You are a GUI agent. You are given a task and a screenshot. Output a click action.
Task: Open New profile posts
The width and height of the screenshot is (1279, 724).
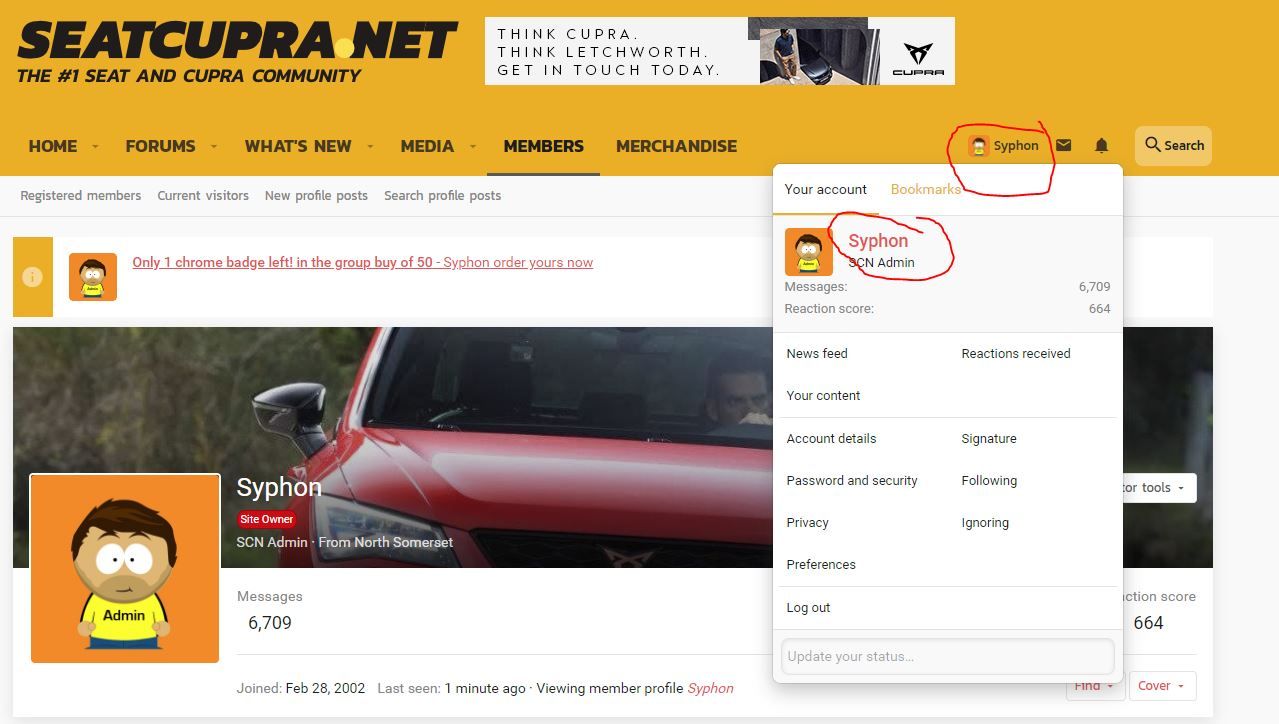tap(316, 196)
